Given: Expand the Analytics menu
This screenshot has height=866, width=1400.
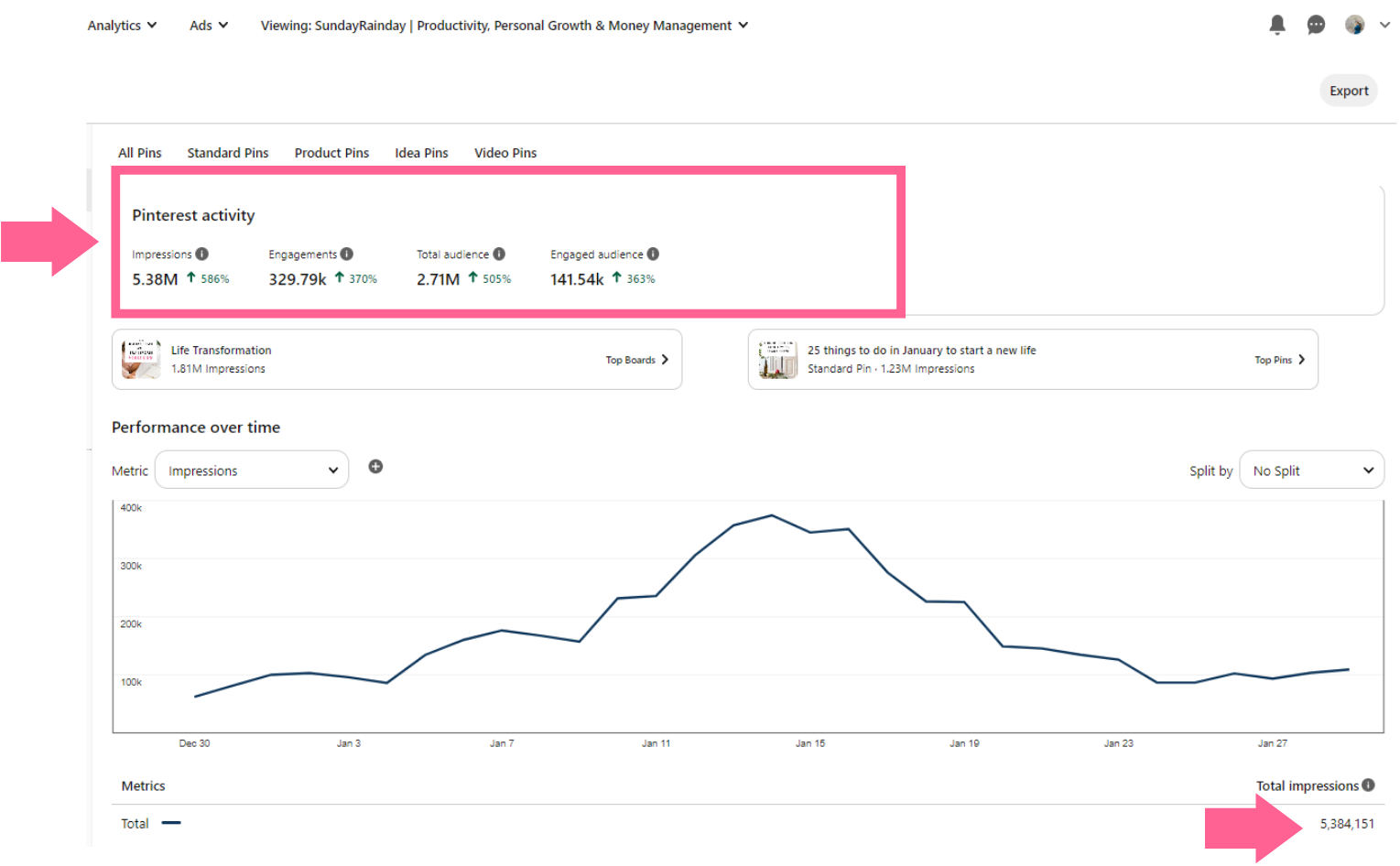Looking at the screenshot, I should coord(122,26).
